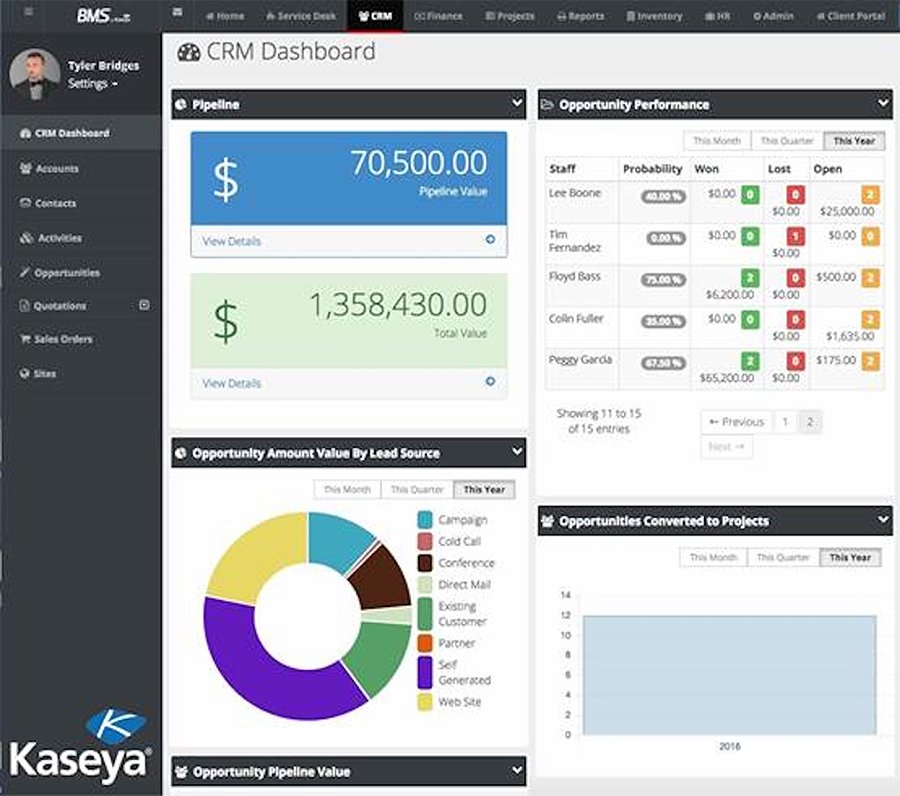Switch Opportunities Converted to Projects to This Month
Viewport: 900px width, 796px height.
point(712,558)
